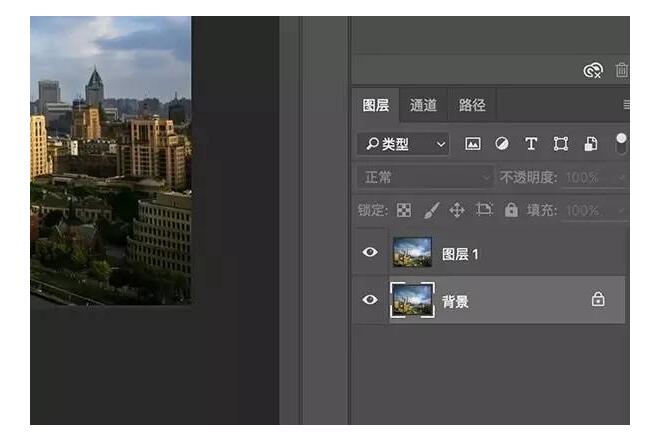664x445 pixels.
Task: Click the 不透明度 label
Action: (528, 177)
